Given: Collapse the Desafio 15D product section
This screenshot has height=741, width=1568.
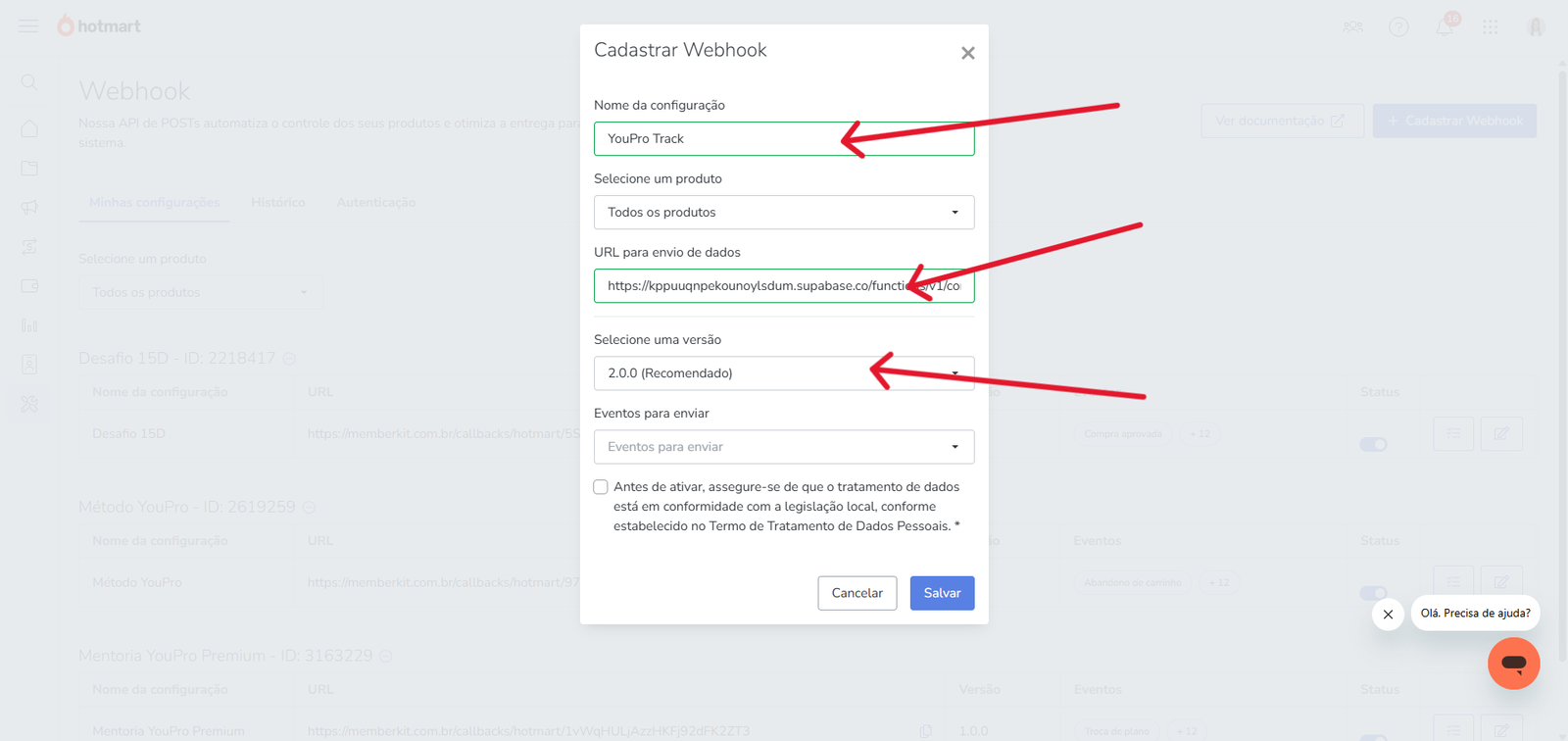Looking at the screenshot, I should click(x=289, y=359).
